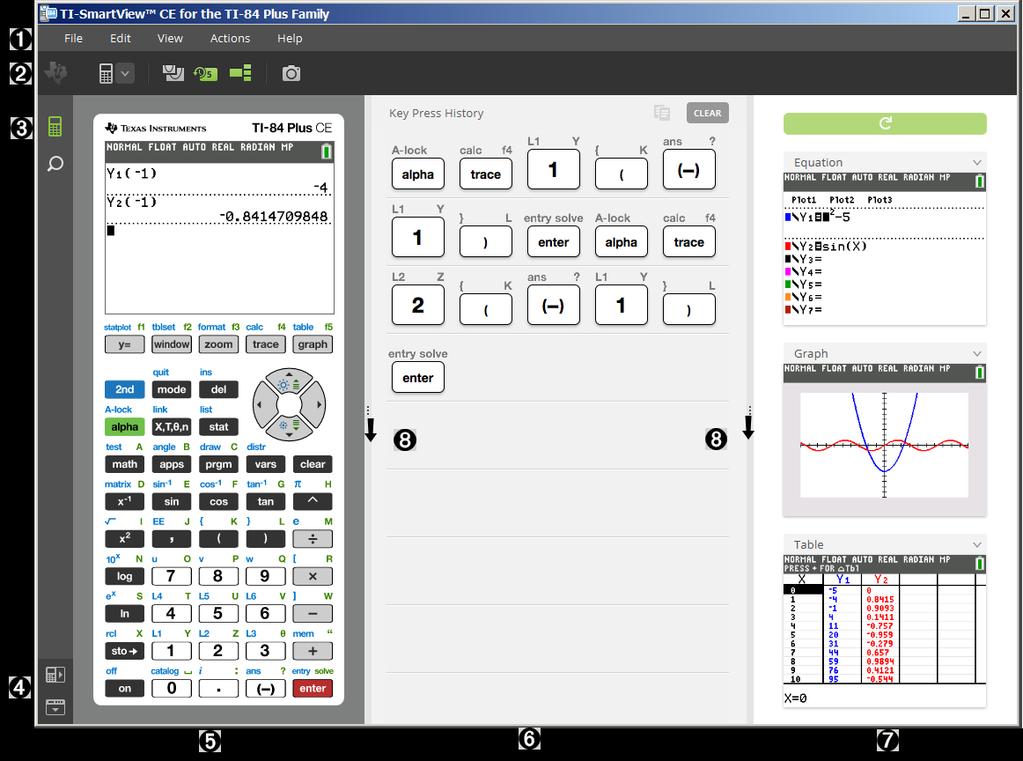The width and height of the screenshot is (1023, 761).
Task: Click the clear key on the calculator
Action: [313, 464]
